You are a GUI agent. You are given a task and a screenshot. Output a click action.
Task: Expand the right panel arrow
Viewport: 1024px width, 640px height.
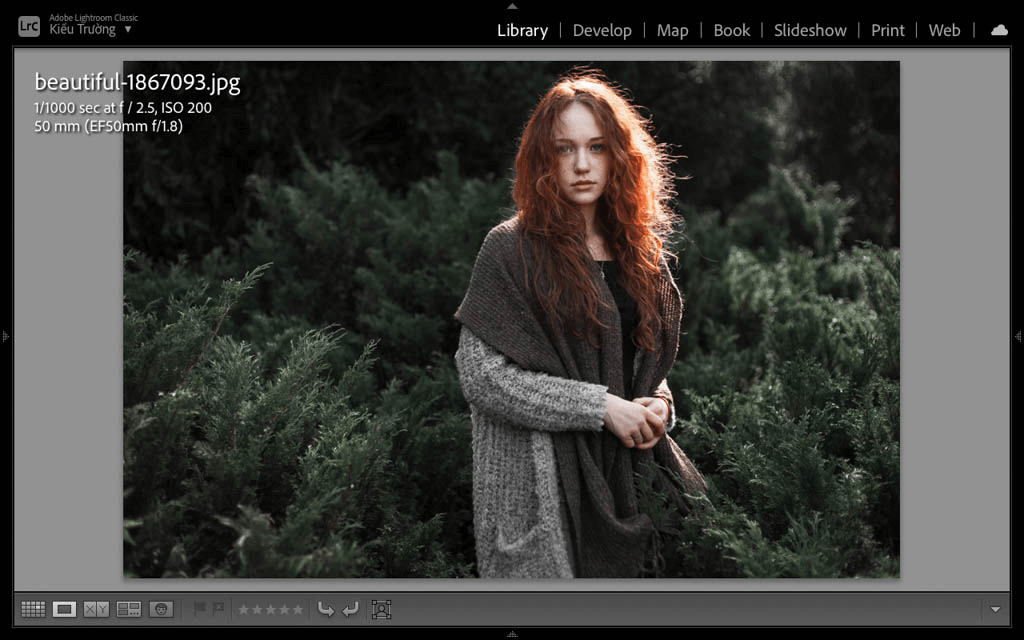coord(1018,336)
